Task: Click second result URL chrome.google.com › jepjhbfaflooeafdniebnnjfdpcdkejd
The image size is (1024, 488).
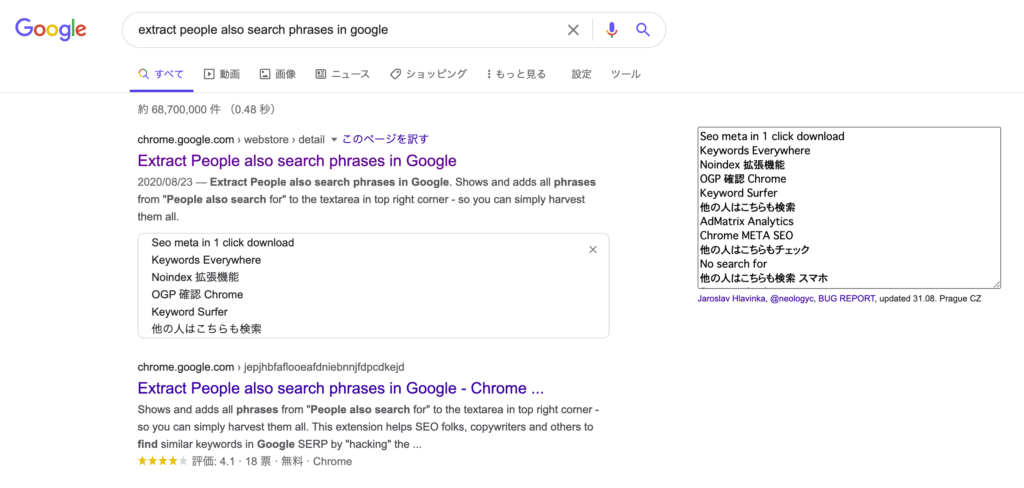Action: click(271, 366)
